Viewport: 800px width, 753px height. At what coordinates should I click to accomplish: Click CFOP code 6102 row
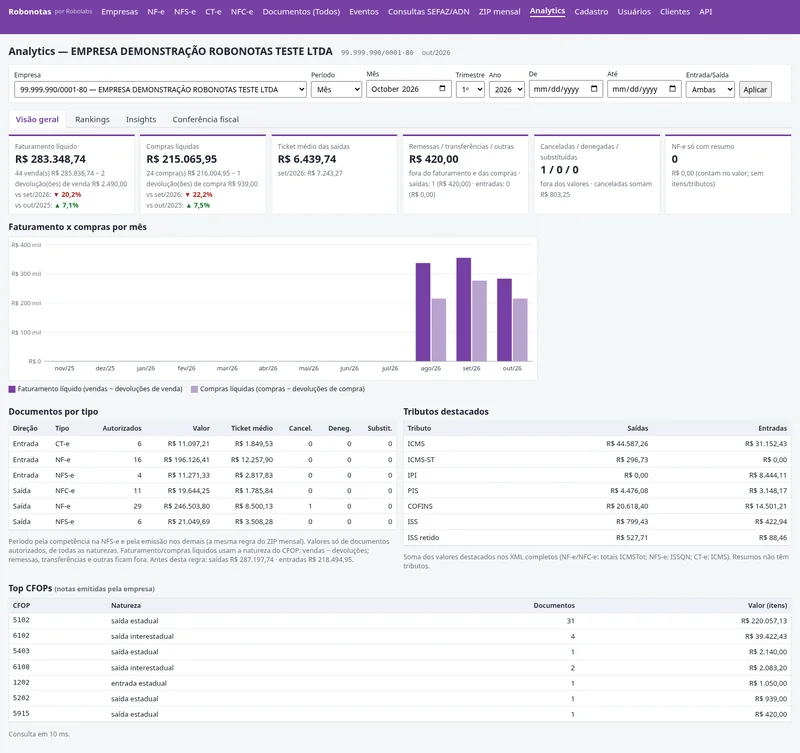399,636
